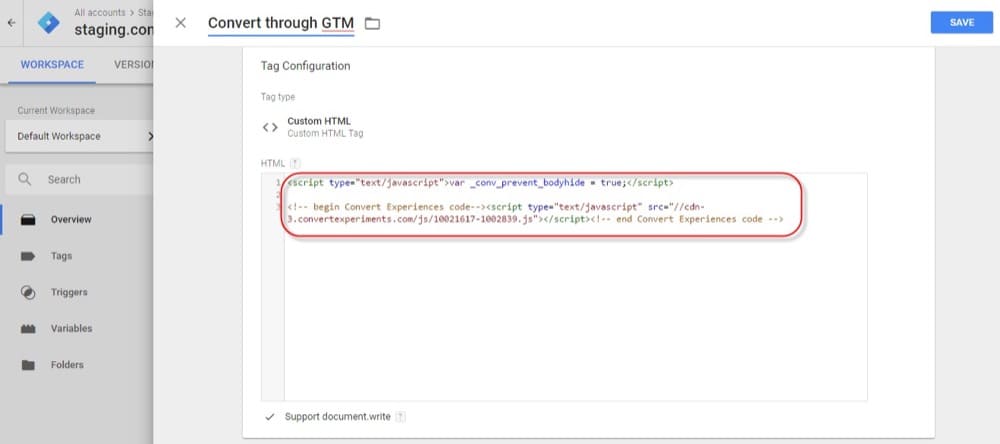Screen dimensions: 1000x444
Task: Click the help icon beside HTML label
Action: [295, 163]
